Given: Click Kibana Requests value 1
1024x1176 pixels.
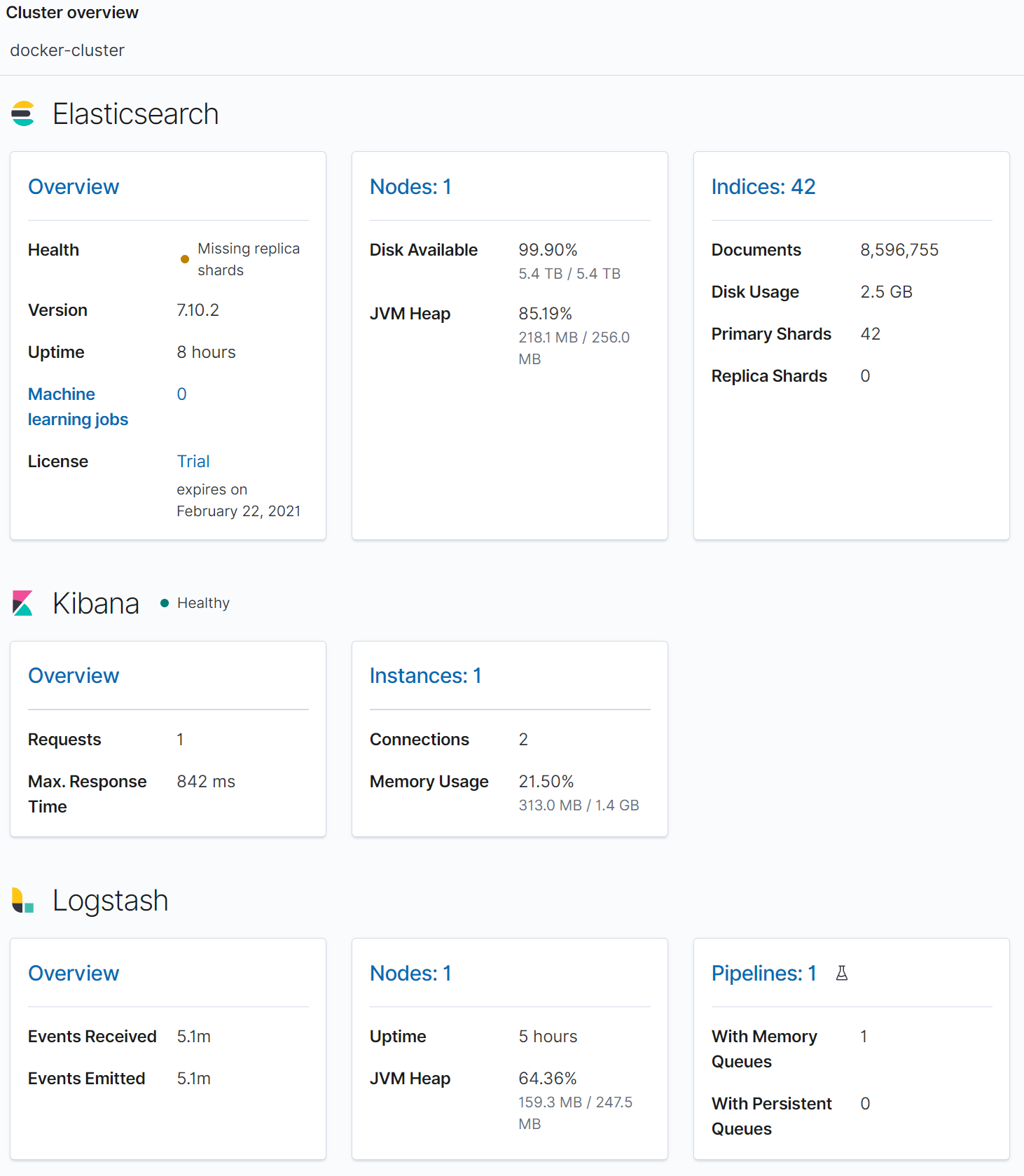Looking at the screenshot, I should [x=180, y=739].
